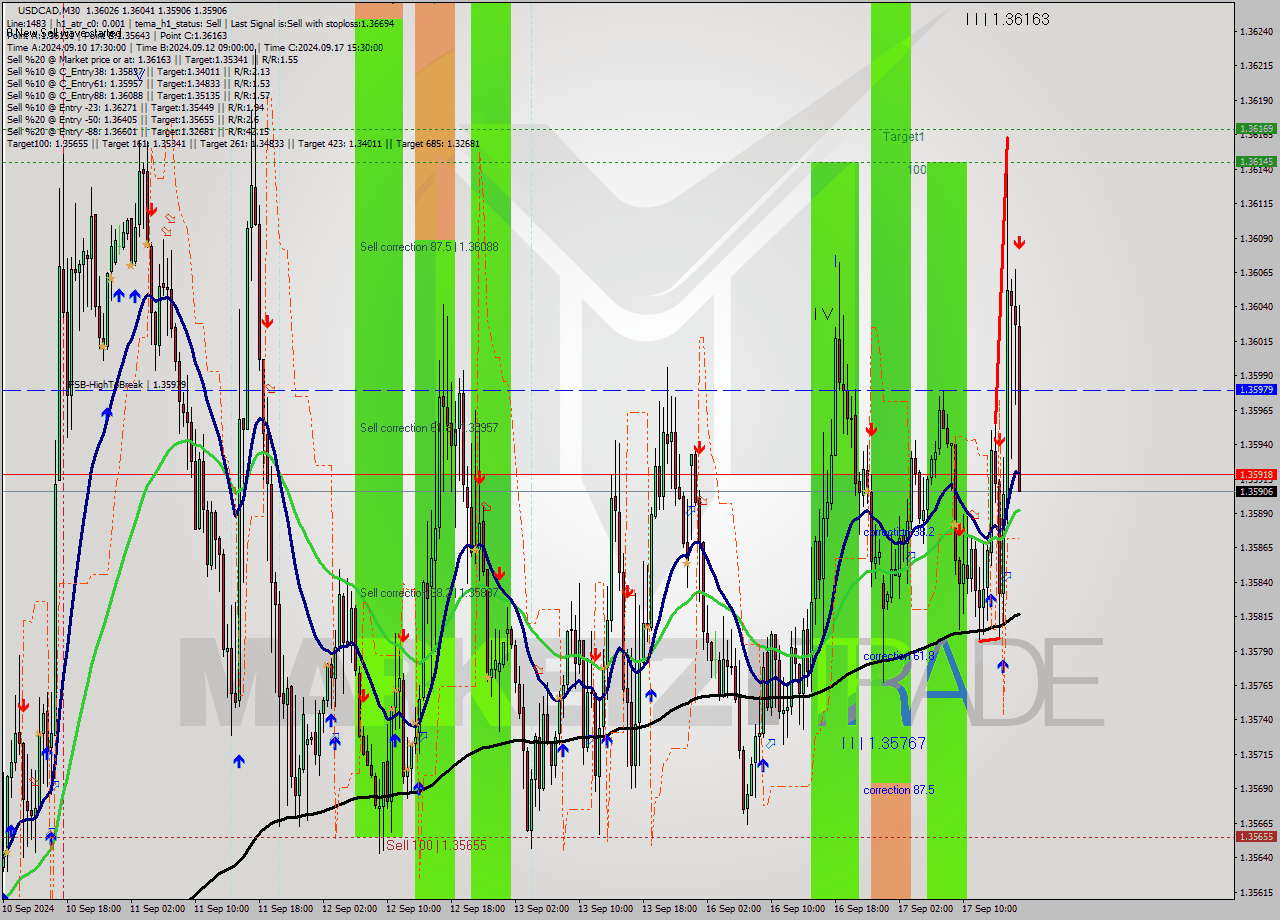Click the '17 Sep 10:00' time axis label
This screenshot has width=1280, height=920.
coord(989,909)
